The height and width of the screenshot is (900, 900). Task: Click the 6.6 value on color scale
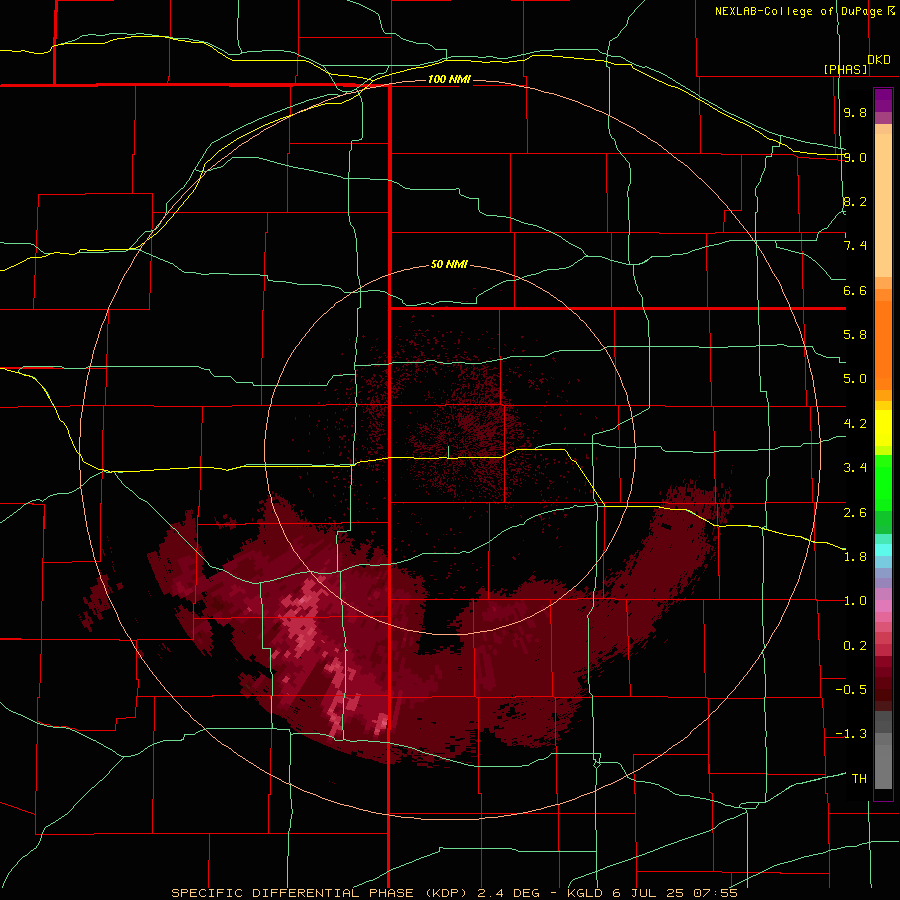coord(855,290)
